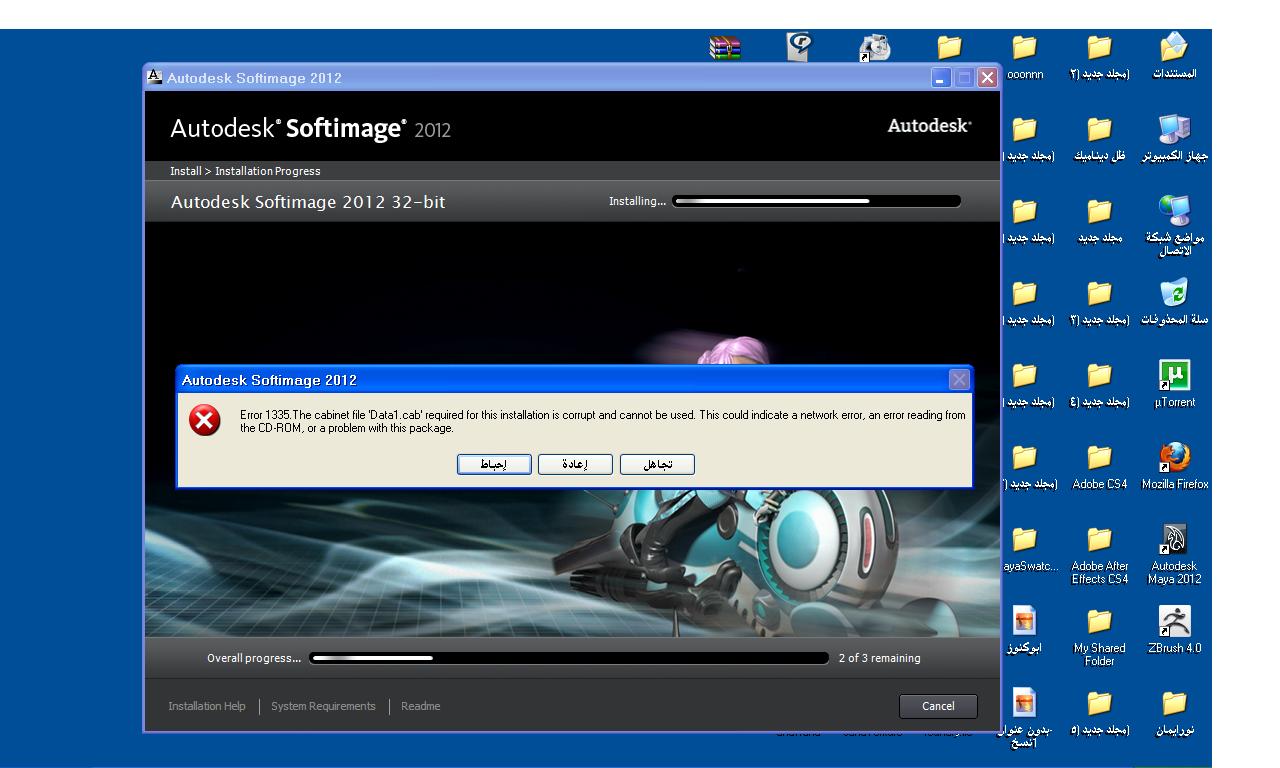Click the Overall progress bar
Screen dimensions: 1280x768
click(569, 658)
